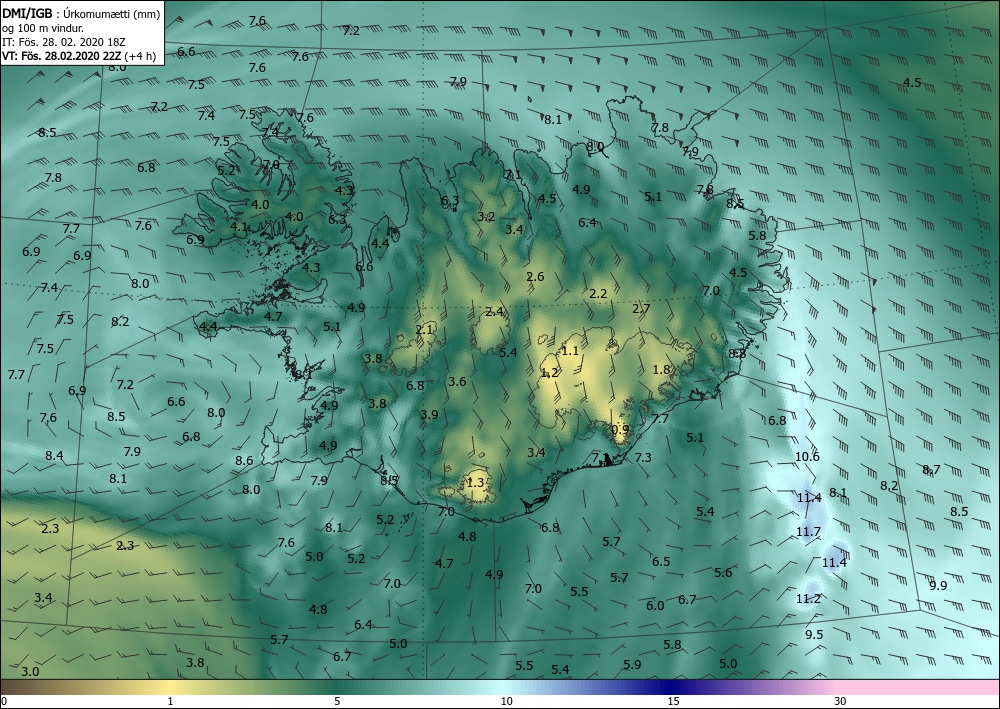Viewport: 1000px width, 709px height.
Task: Click the 'VT: Fös. 28.02.2020 22Z (+4 h)' line
Action: 79,55
